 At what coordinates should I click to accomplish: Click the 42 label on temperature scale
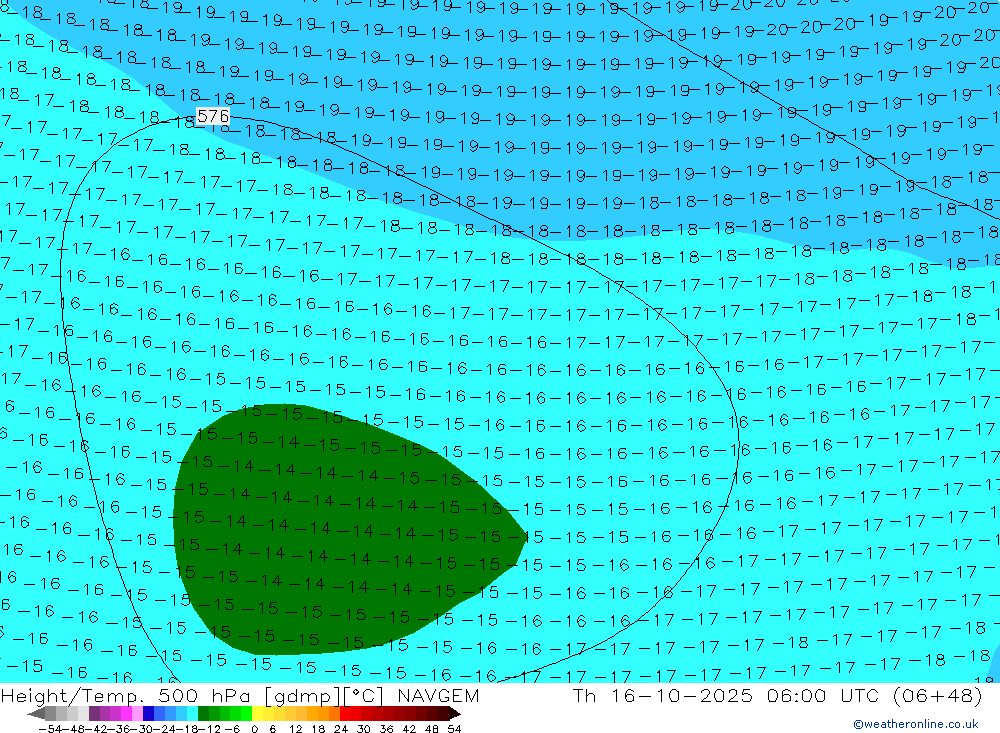pos(409,729)
